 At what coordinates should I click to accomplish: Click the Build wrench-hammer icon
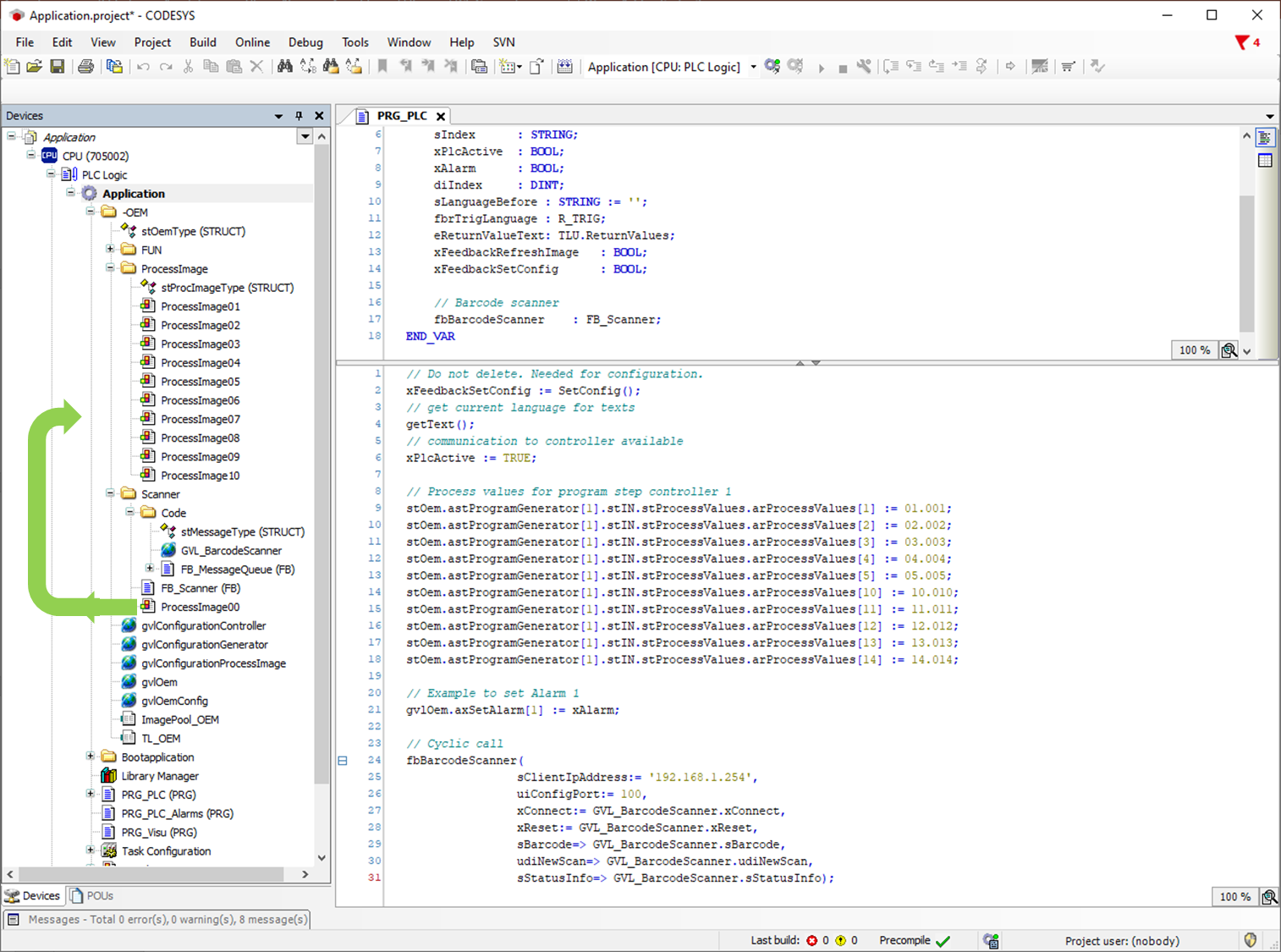coord(864,67)
